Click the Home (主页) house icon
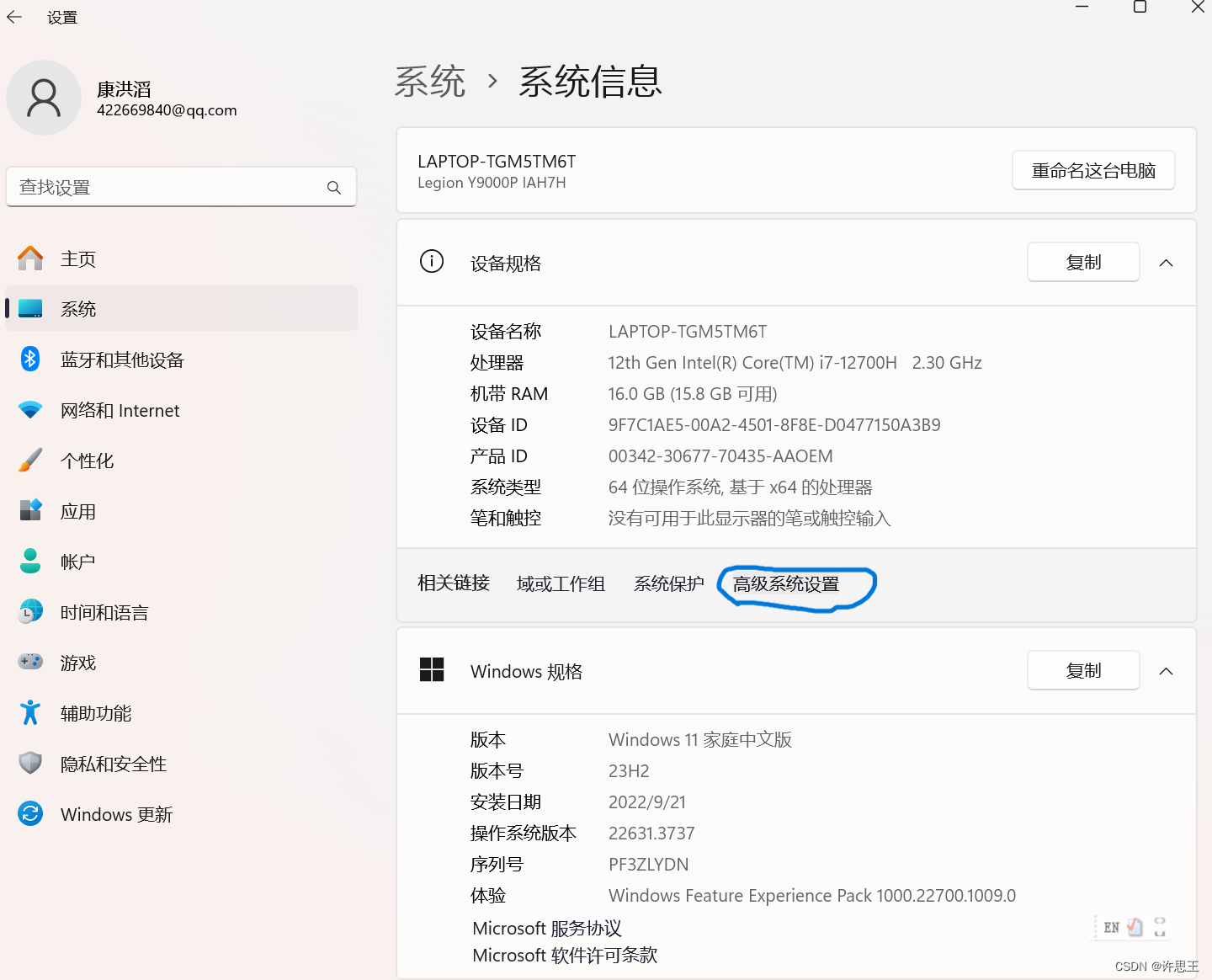The width and height of the screenshot is (1212, 980). pos(30,258)
